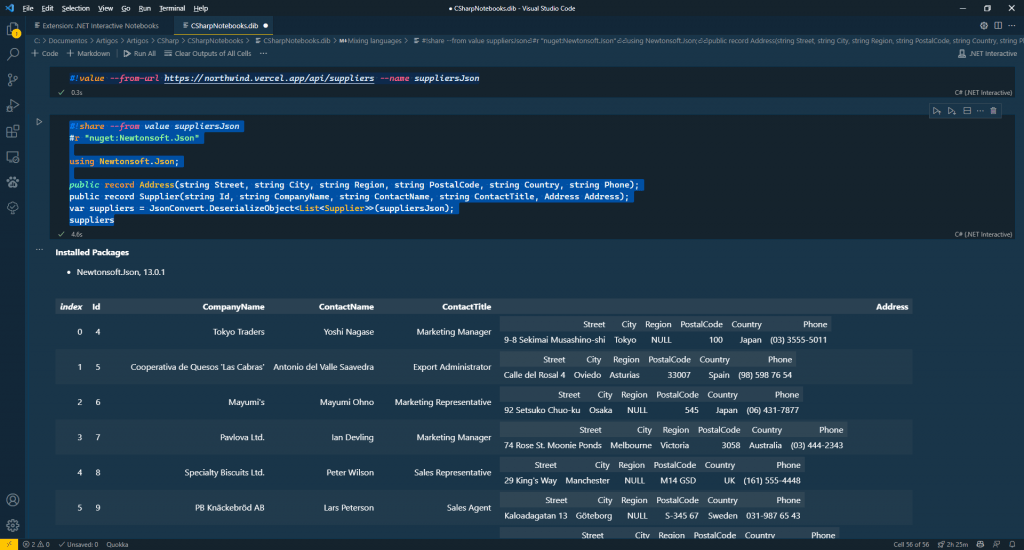Change second cell language C# (.NET Interactive)
Screen dimensions: 1024x550
pos(983,235)
